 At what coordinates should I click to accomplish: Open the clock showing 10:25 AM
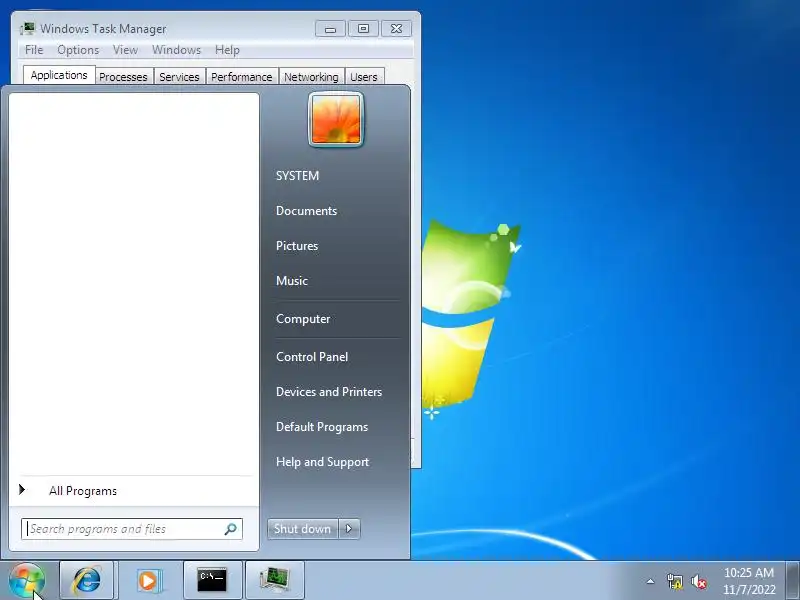(x=748, y=581)
